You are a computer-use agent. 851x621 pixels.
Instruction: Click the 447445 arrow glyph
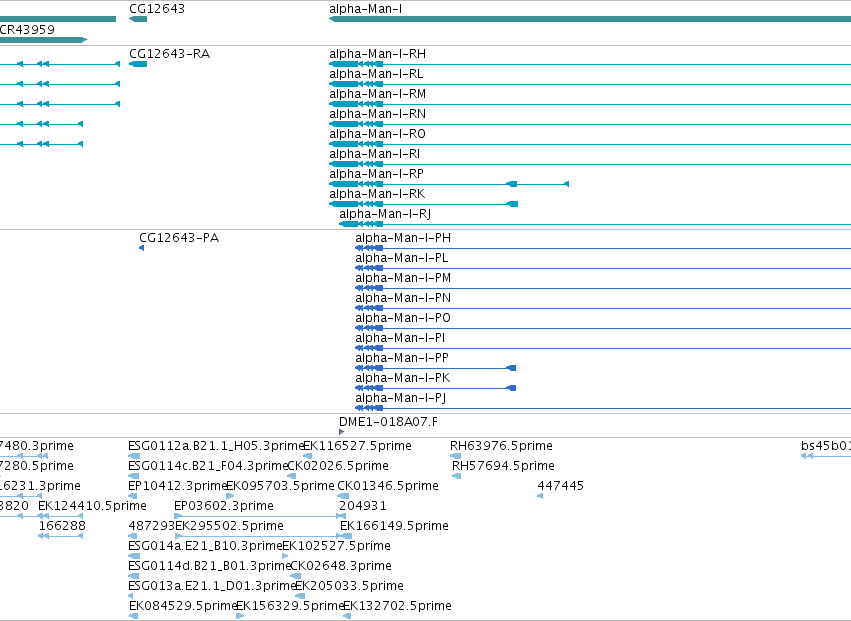pos(540,496)
